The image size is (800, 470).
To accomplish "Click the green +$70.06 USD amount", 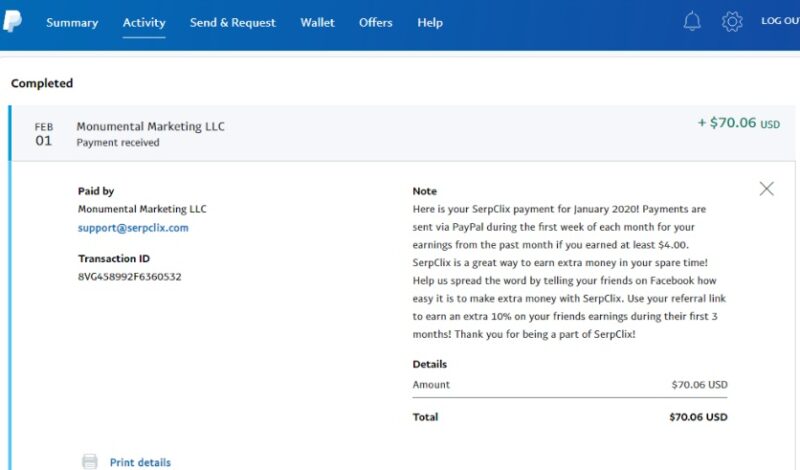I will (x=738, y=124).
